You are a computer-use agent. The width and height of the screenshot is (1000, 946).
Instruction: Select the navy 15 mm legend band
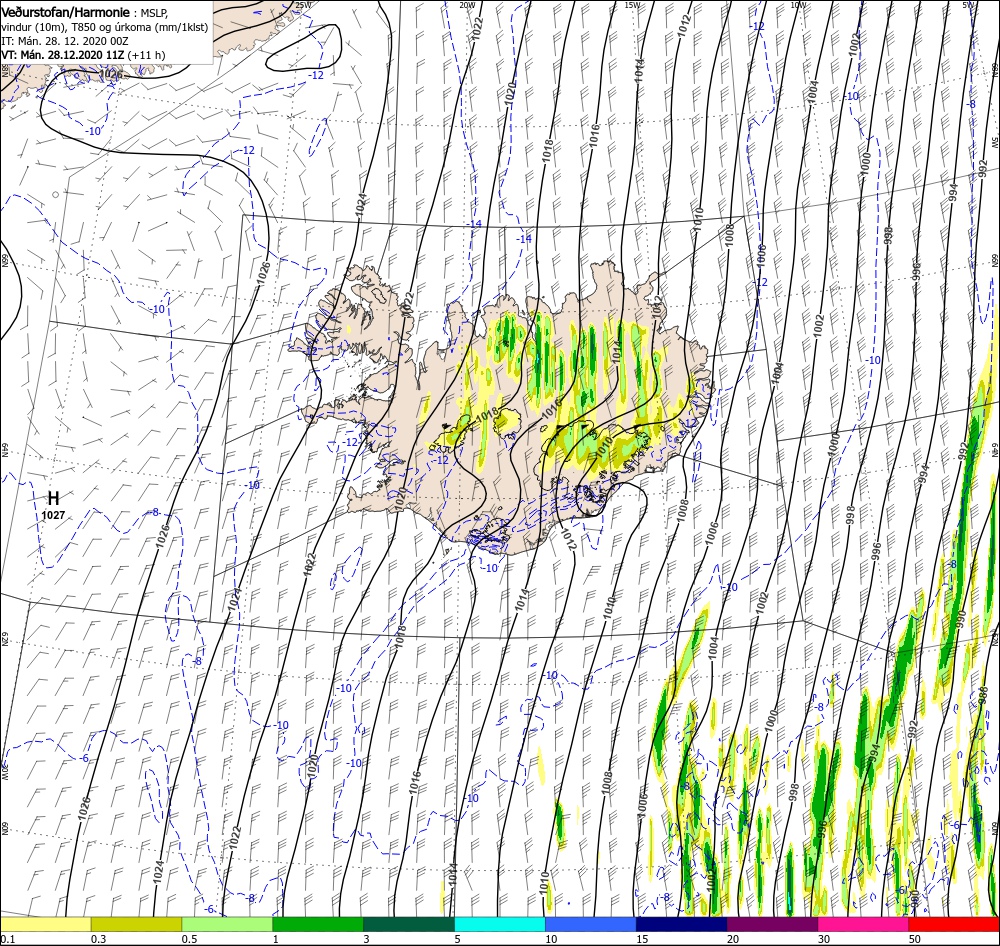pos(681,924)
